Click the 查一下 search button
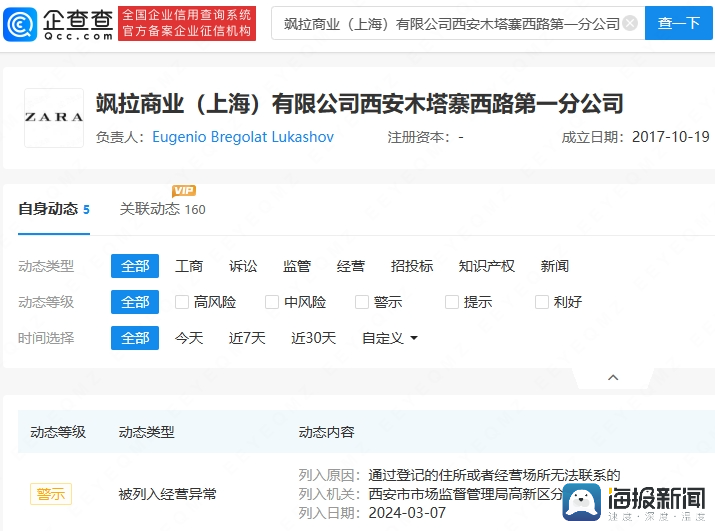 (679, 23)
